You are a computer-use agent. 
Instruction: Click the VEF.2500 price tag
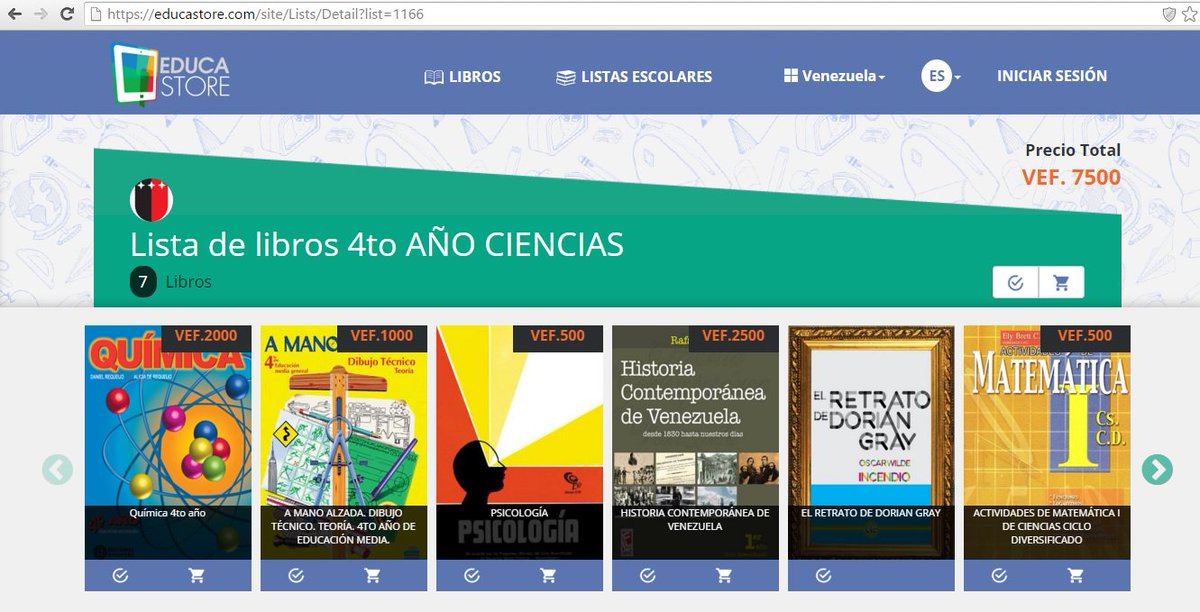(x=733, y=337)
